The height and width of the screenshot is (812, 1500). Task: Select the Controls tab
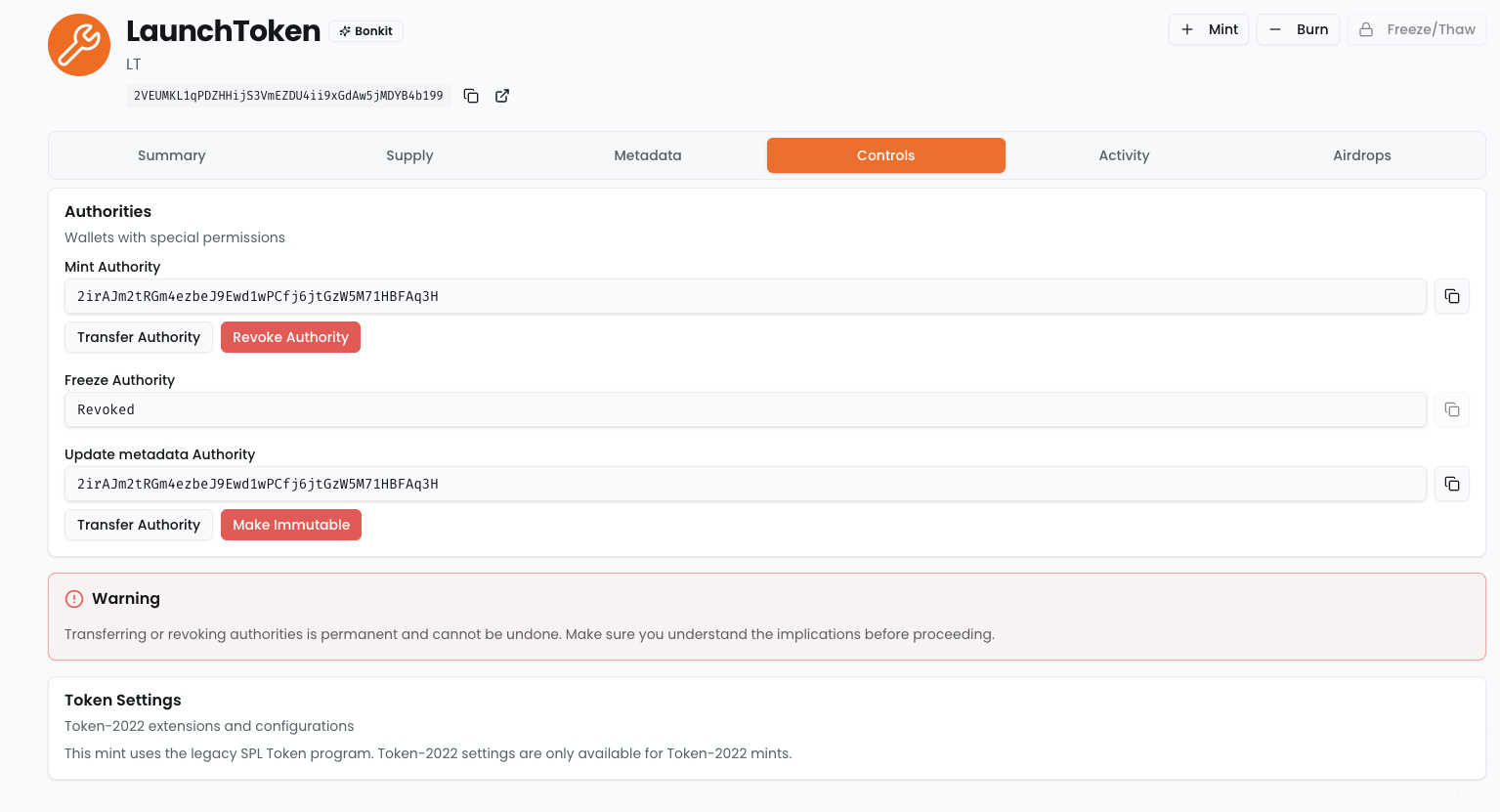point(885,155)
